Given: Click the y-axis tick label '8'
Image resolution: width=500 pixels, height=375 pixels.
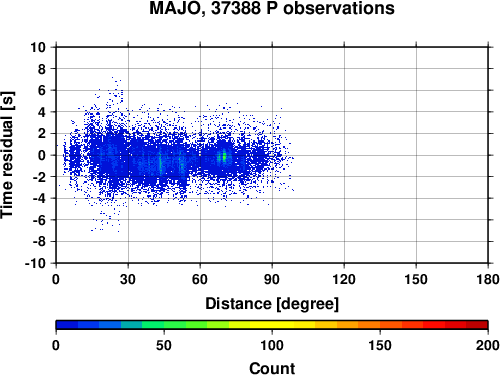Looking at the screenshot, I should [x=42, y=69].
